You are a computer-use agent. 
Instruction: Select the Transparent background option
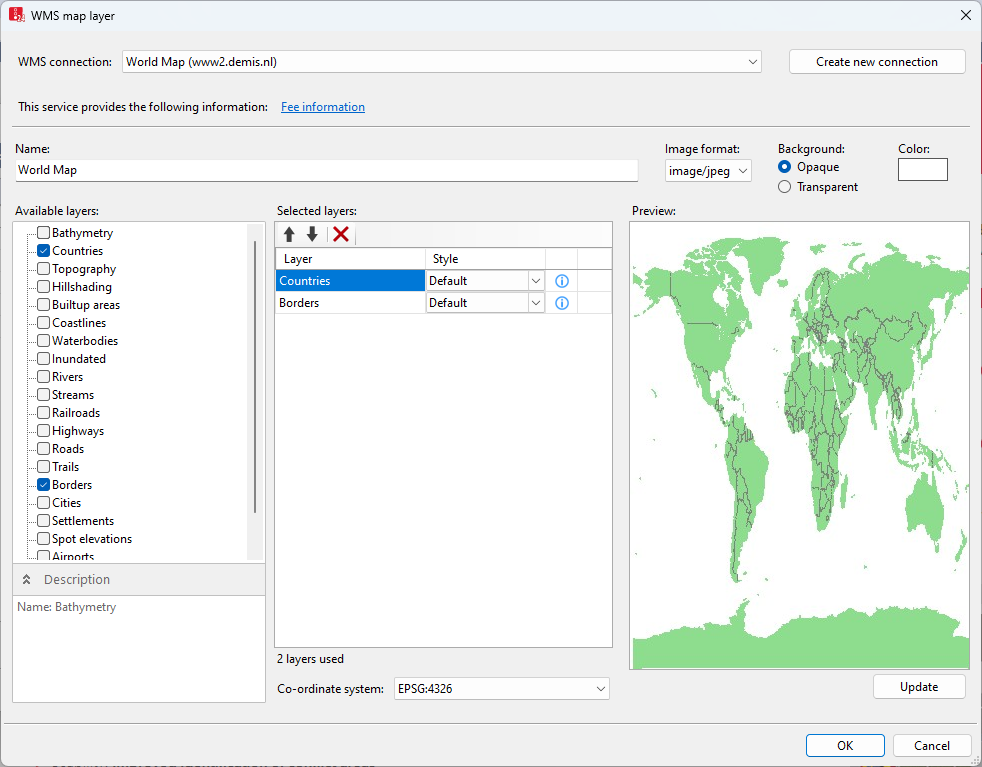(785, 187)
